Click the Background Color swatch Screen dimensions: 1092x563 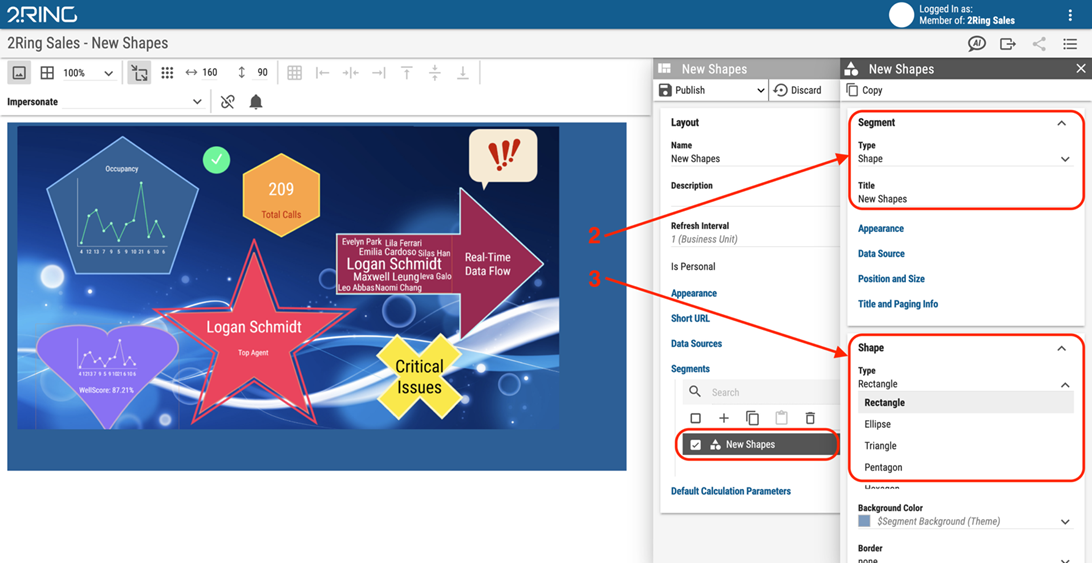pos(864,521)
